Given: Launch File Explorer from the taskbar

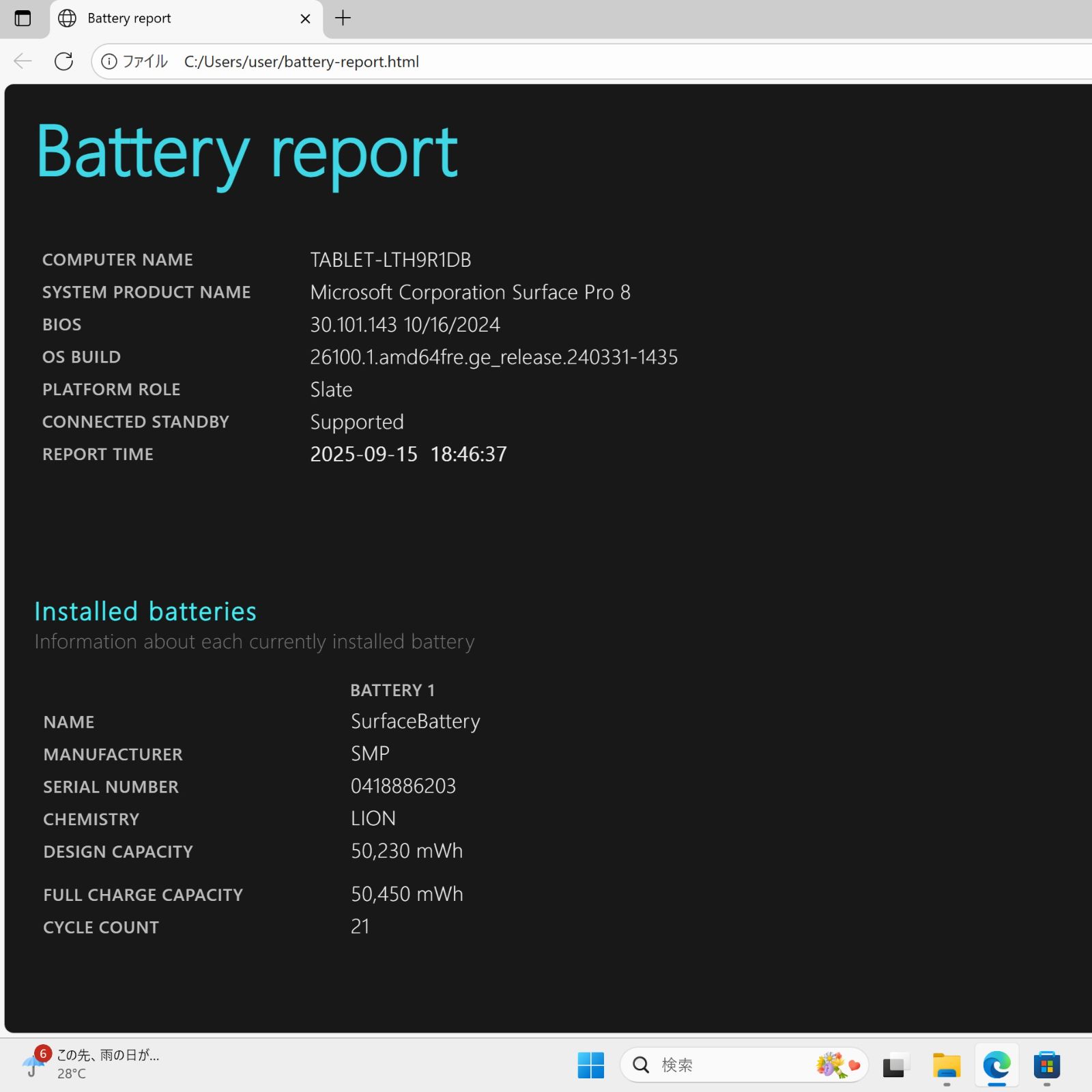Looking at the screenshot, I should (947, 1065).
